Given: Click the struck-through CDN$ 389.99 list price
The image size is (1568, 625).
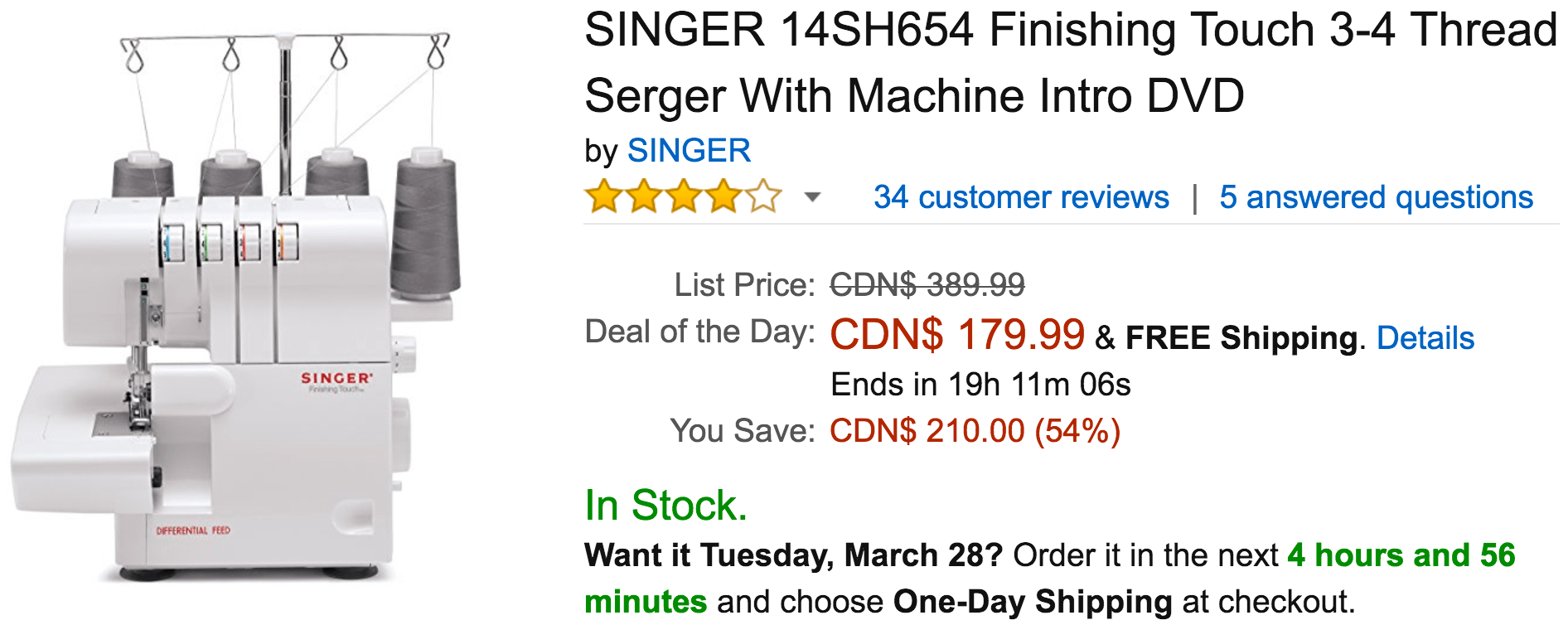Looking at the screenshot, I should click(927, 285).
